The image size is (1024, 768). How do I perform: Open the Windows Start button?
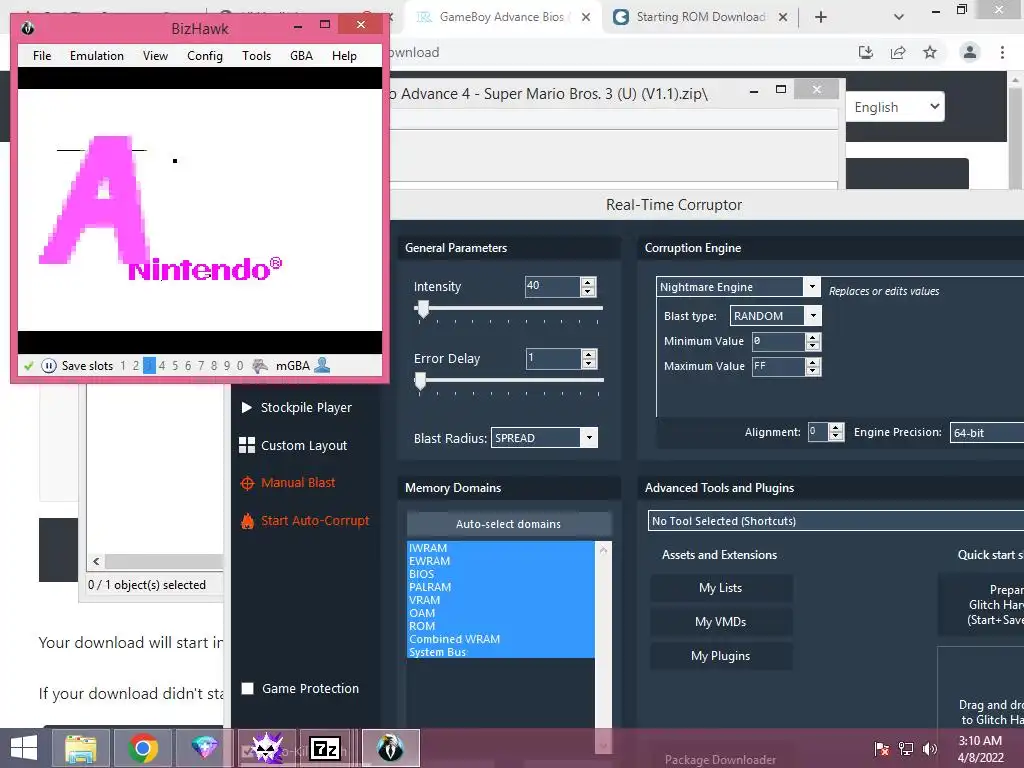pos(24,748)
